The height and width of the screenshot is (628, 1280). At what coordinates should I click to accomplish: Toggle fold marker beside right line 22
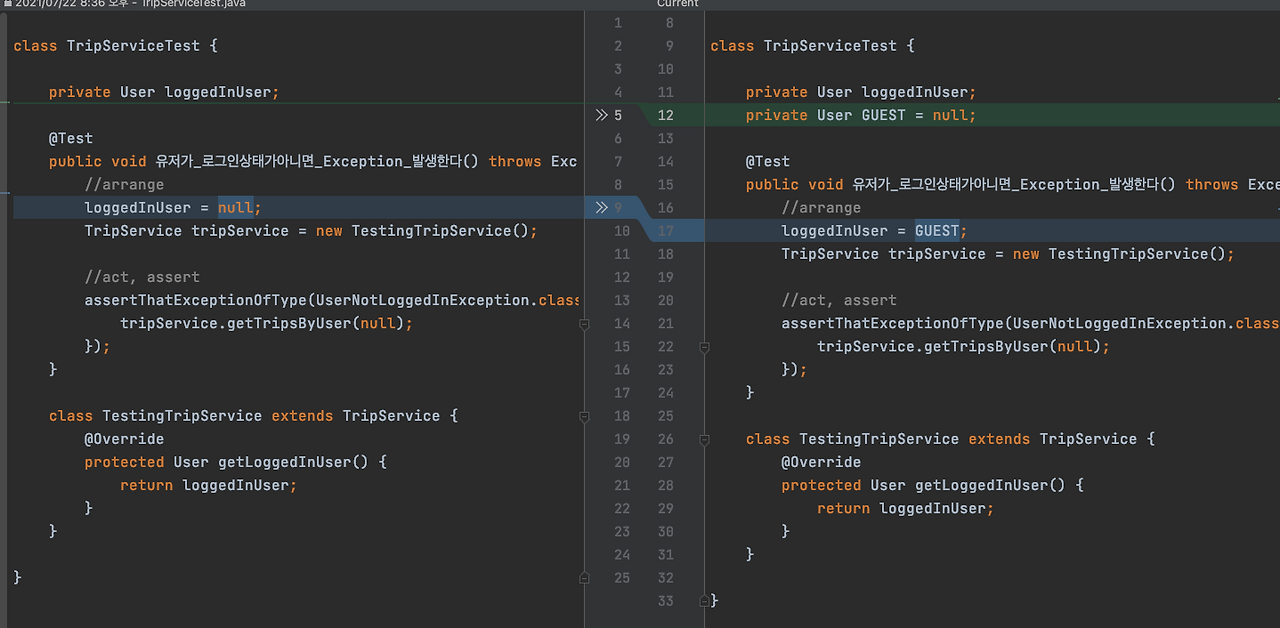(704, 347)
